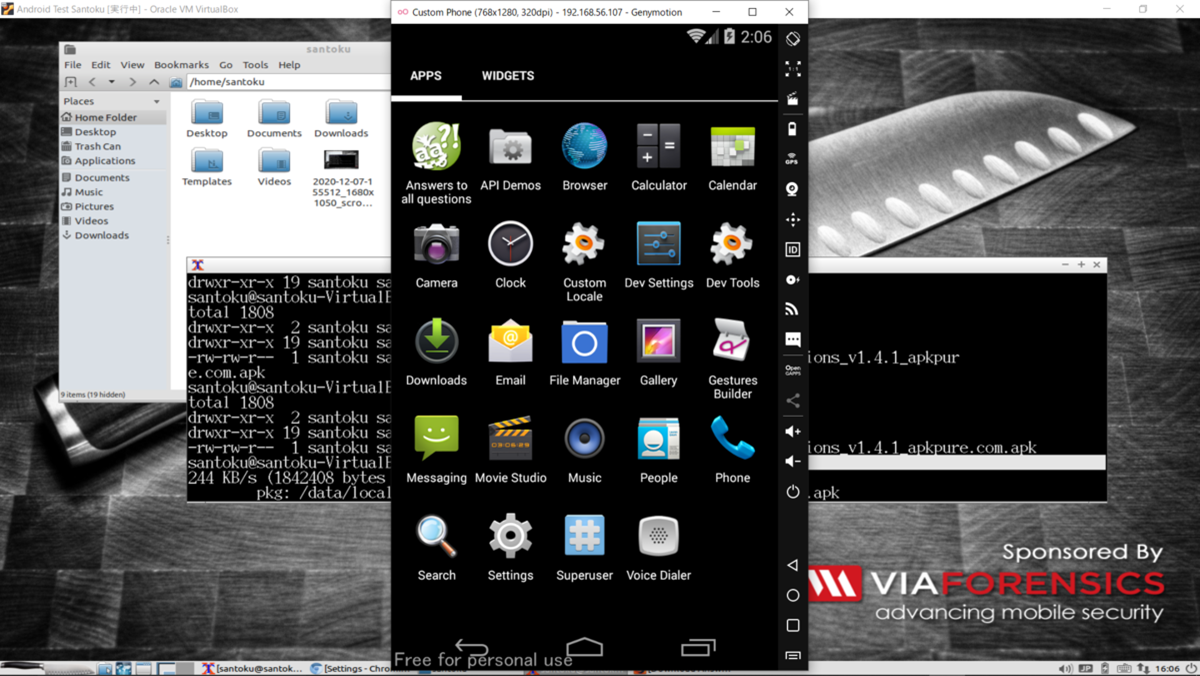This screenshot has height=676, width=1200.
Task: Open the Gallery app
Action: tap(658, 352)
